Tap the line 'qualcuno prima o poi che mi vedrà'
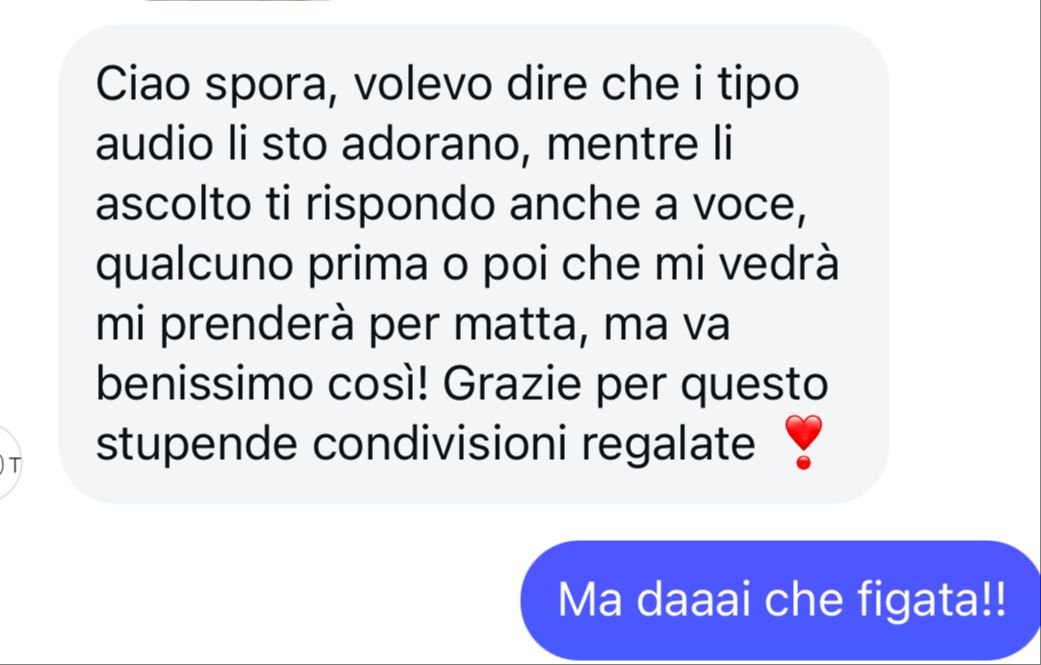The height and width of the screenshot is (665, 1041). pos(467,264)
